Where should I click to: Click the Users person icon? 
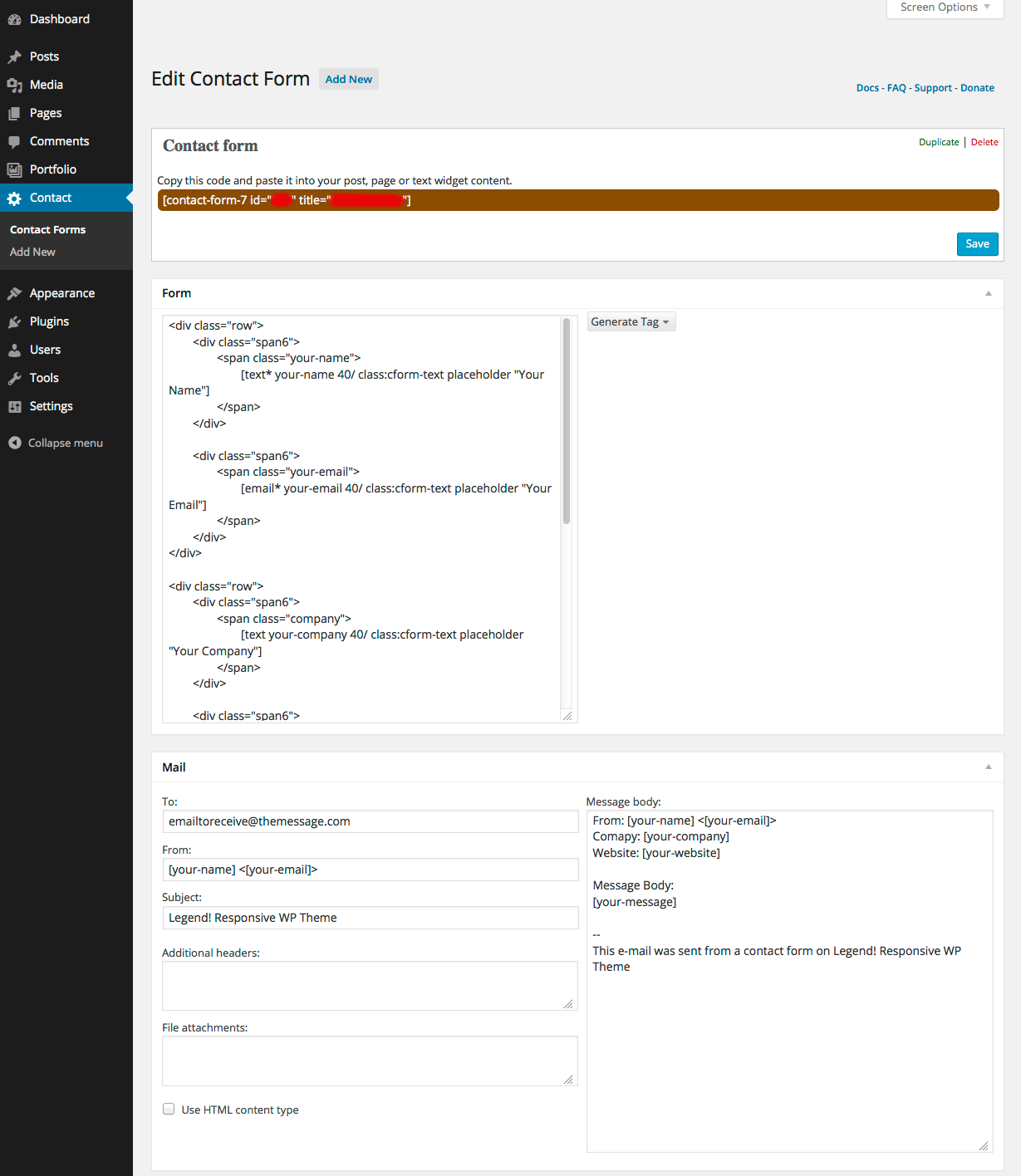point(14,350)
